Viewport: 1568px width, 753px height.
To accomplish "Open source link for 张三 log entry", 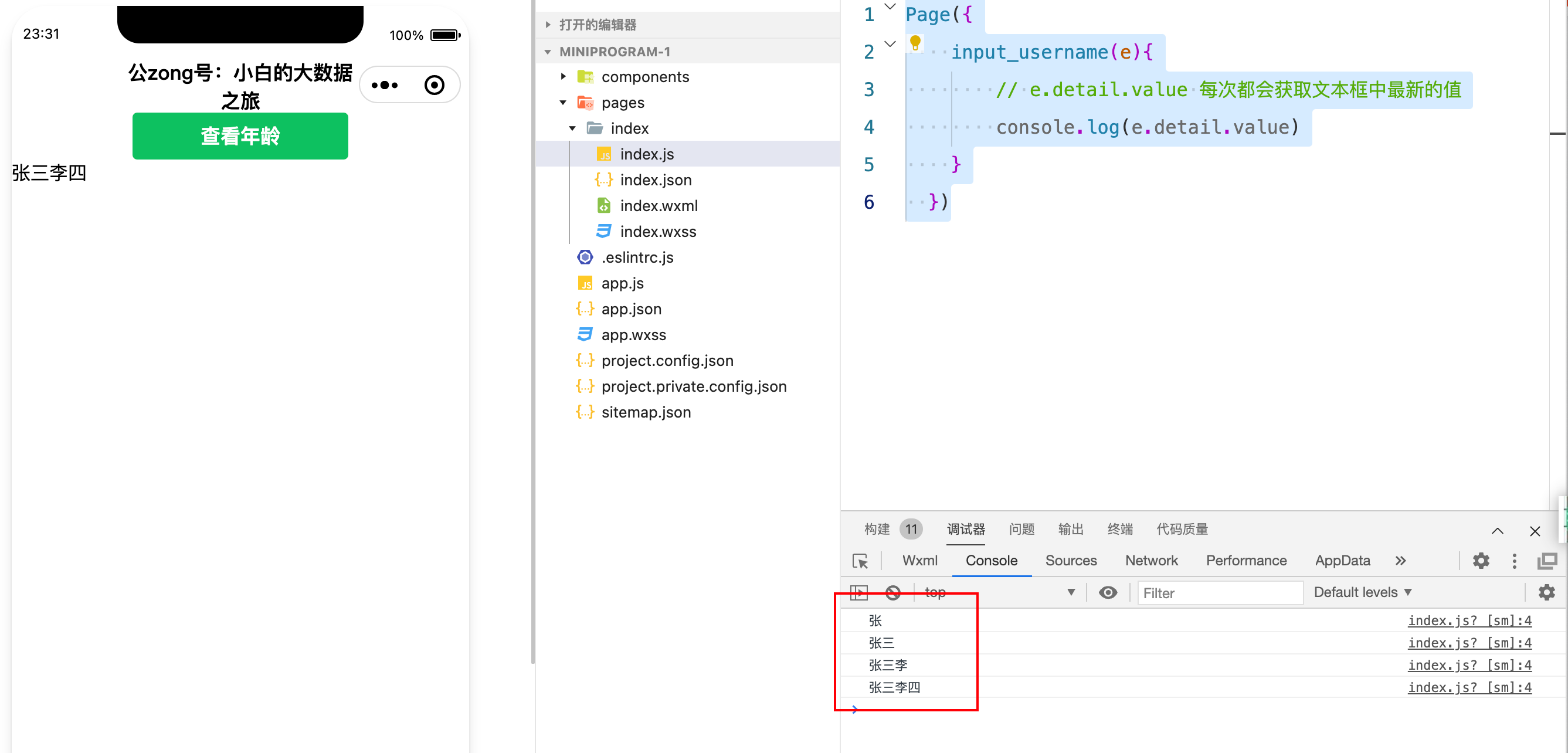I will tap(1469, 643).
